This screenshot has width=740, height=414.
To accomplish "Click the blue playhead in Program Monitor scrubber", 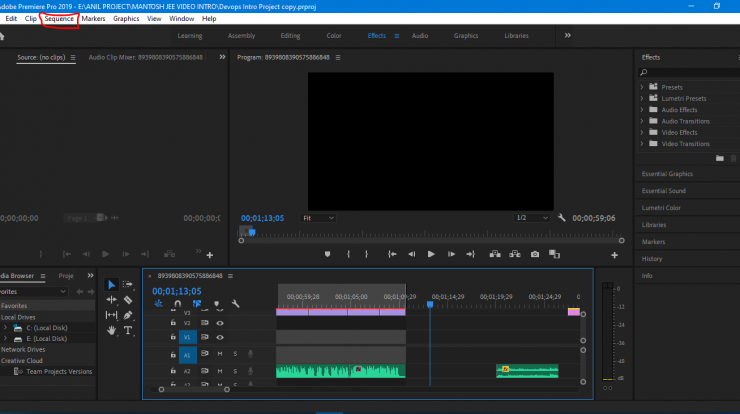I will [252, 232].
